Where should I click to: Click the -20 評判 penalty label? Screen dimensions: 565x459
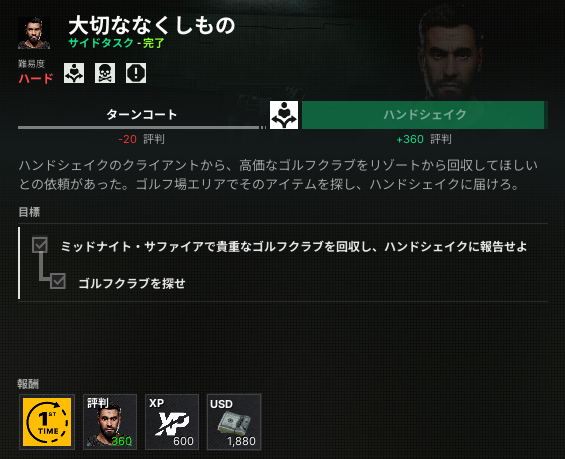(141, 139)
